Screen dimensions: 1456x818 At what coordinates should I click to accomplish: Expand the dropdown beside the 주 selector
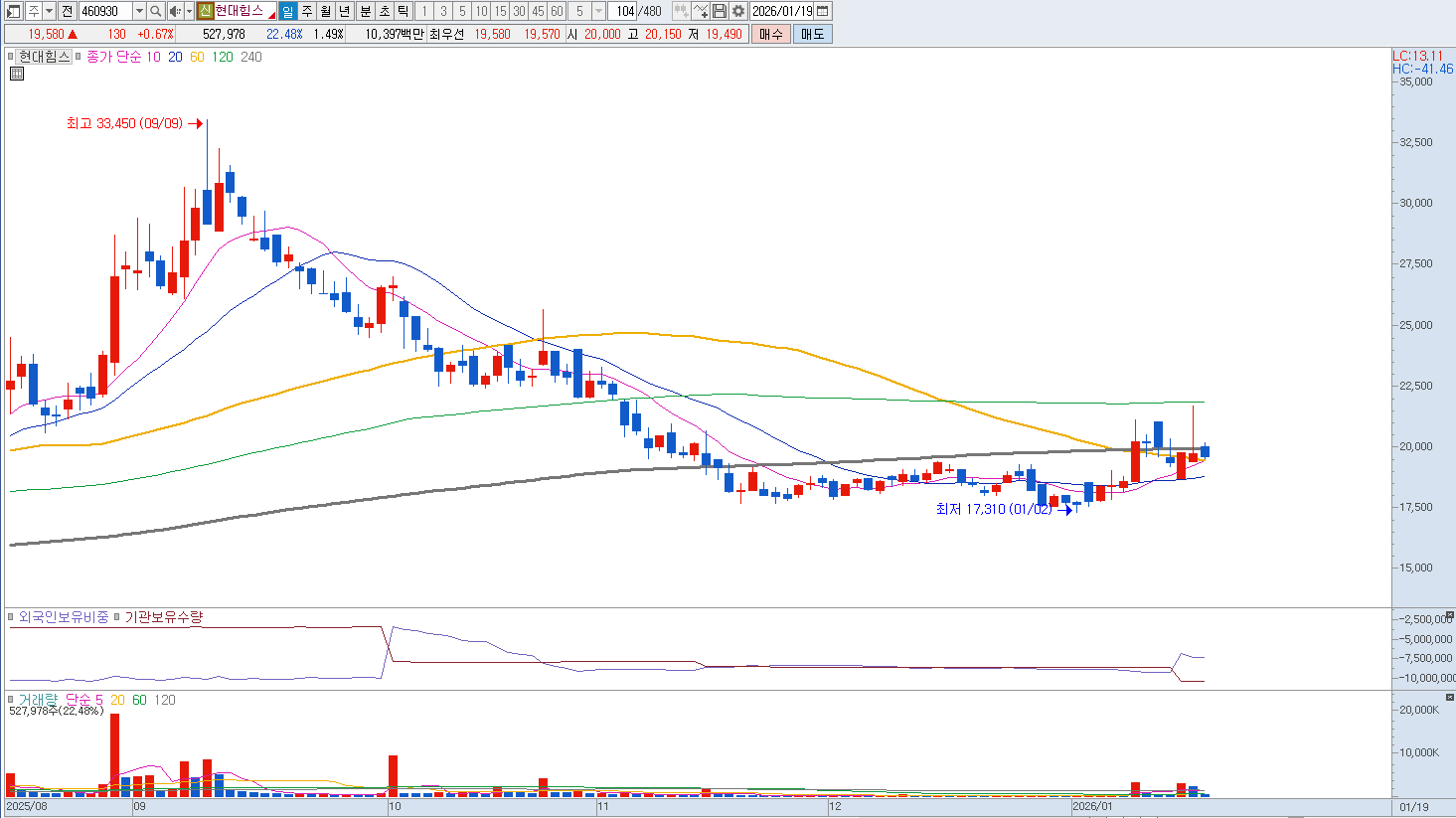tap(49, 11)
